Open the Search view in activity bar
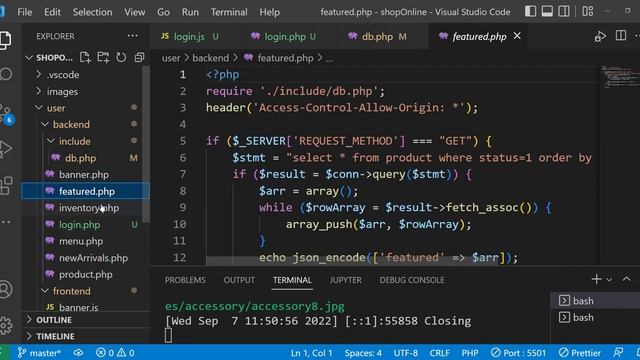Viewport: 640px width, 360px height. 6,74
